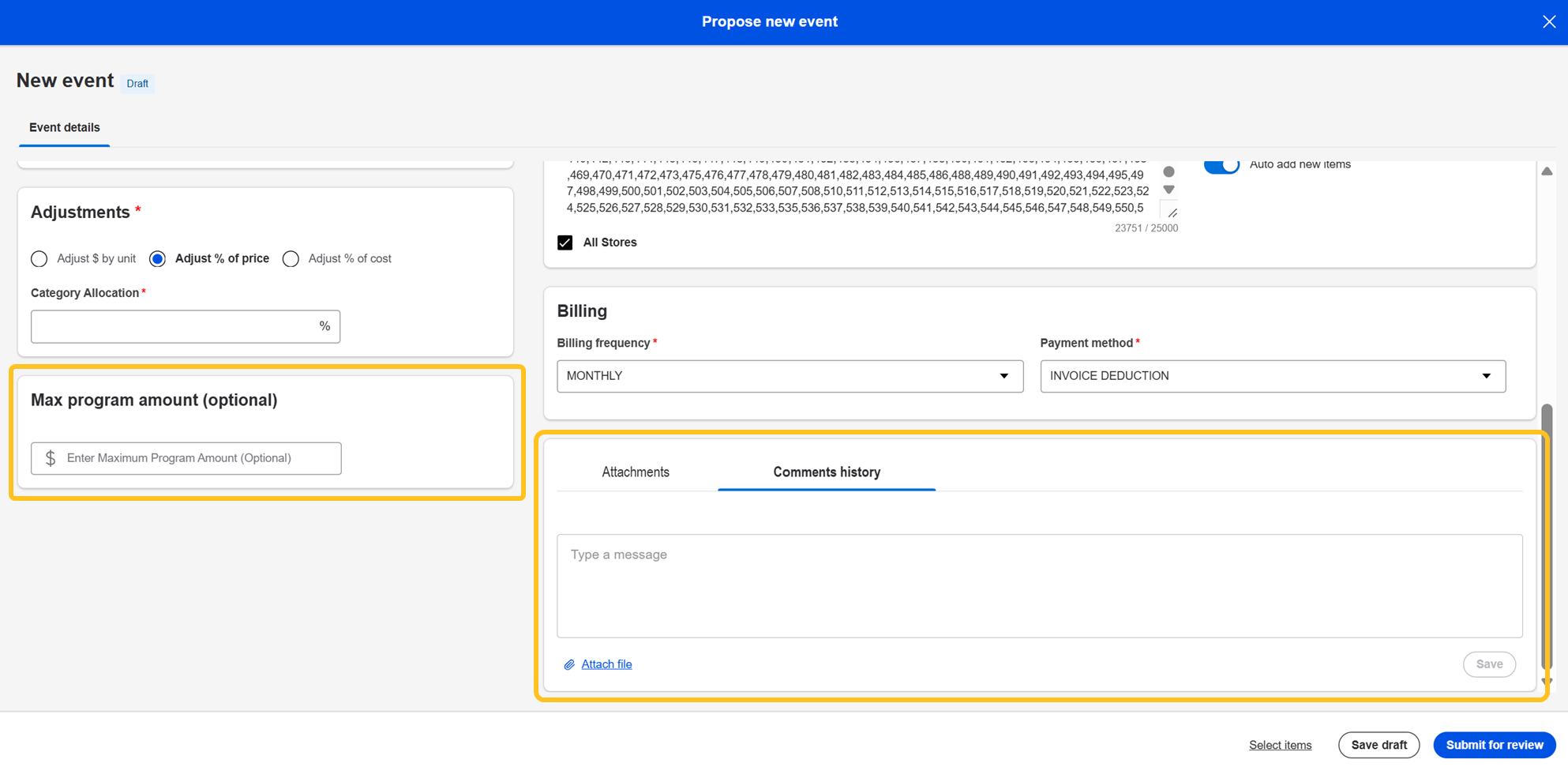Click the Select items link
This screenshot has height=767, width=1568.
[1280, 745]
